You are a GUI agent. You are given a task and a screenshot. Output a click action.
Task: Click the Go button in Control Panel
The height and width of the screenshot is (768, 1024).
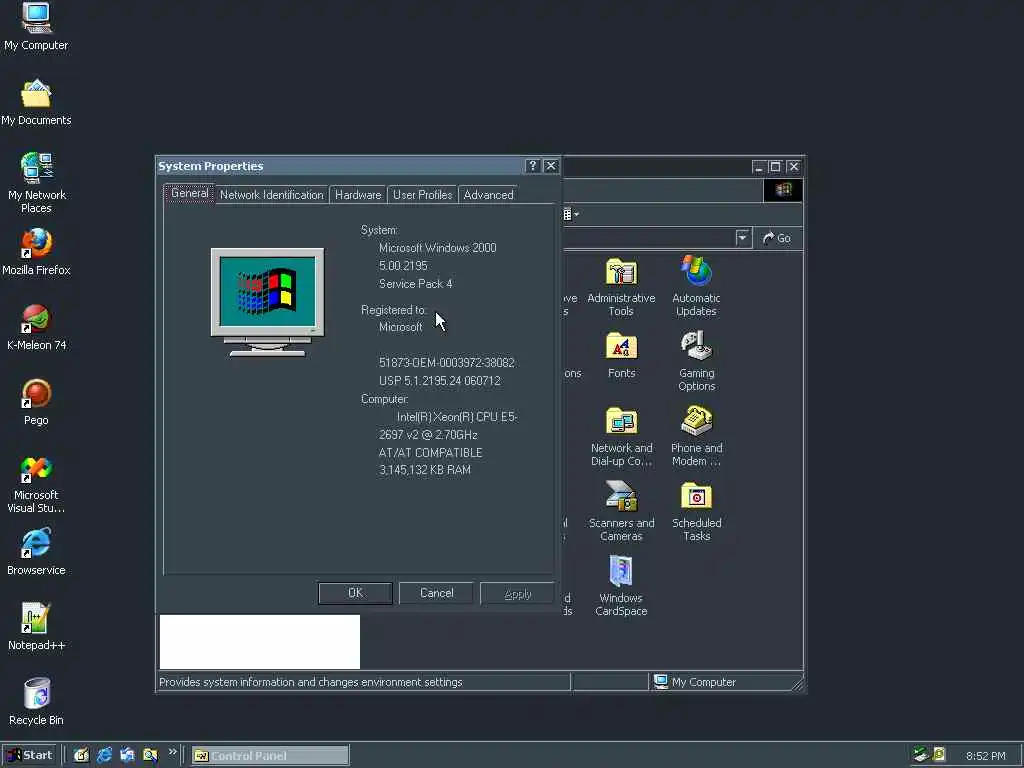tap(777, 238)
